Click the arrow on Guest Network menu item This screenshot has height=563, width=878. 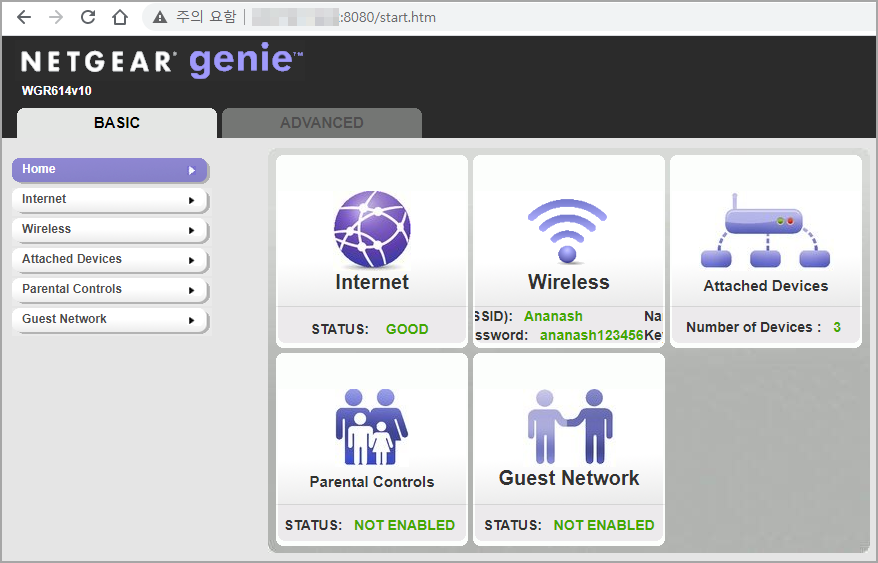click(x=192, y=320)
